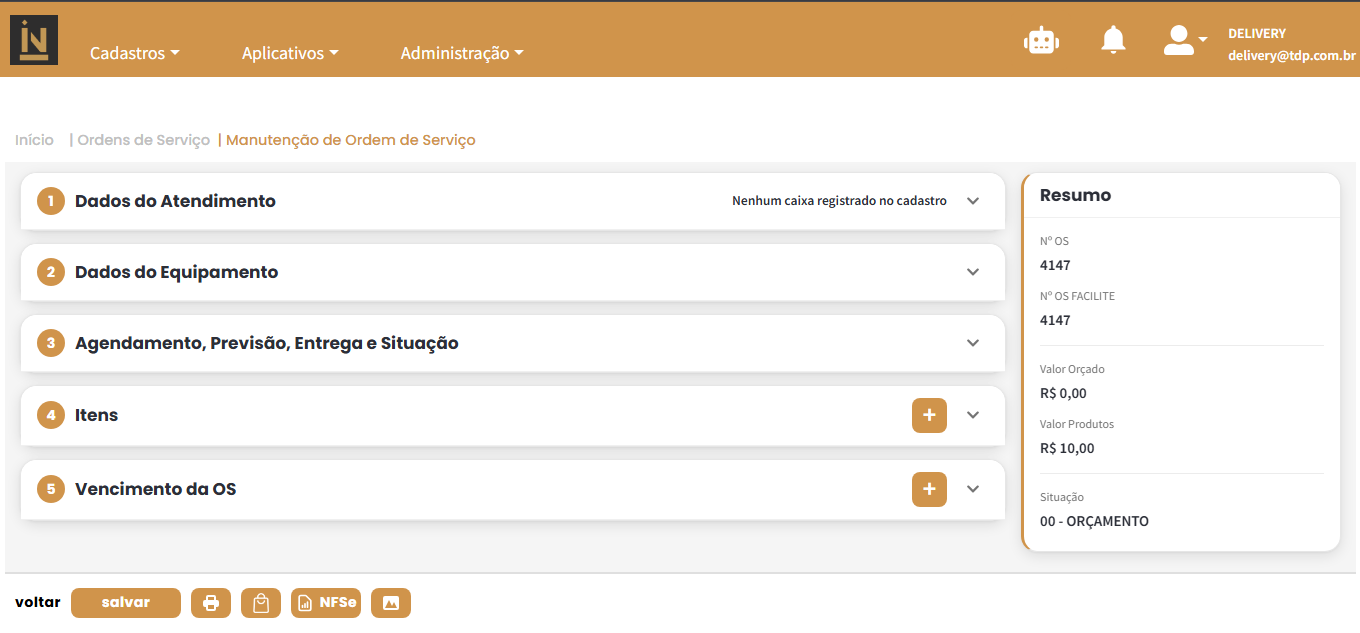Screen dimensions: 1360x633
Task: Expand the Agendamento, Previsão, Entrega e Situação chevron
Action: [x=973, y=343]
